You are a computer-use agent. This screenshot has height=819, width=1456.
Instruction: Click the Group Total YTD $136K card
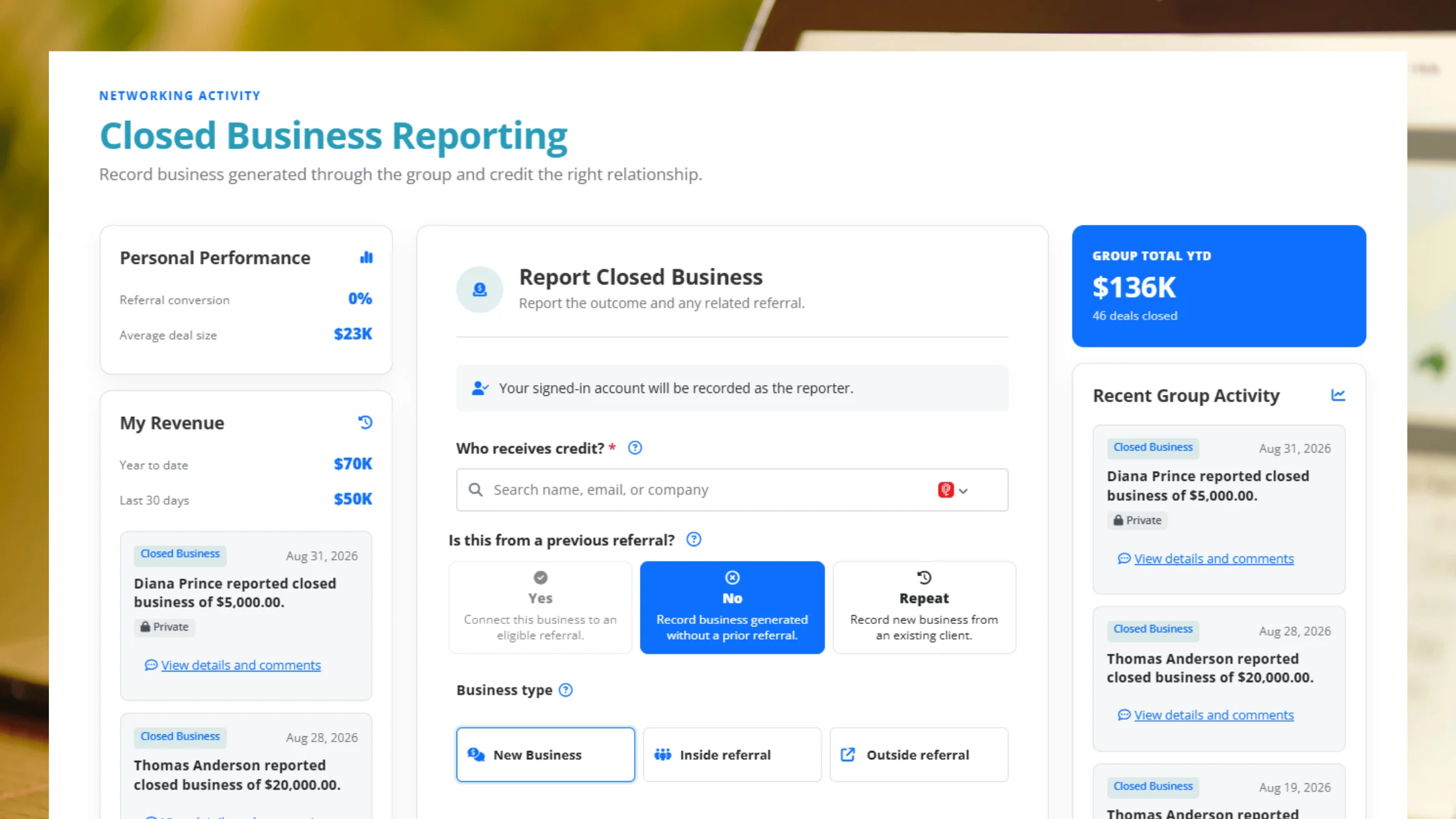point(1218,286)
